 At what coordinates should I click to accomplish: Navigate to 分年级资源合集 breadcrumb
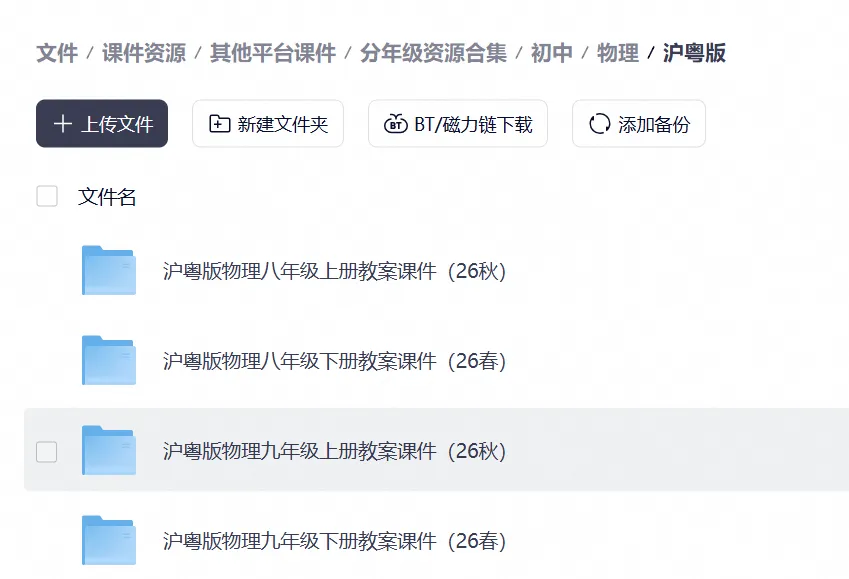(x=434, y=53)
